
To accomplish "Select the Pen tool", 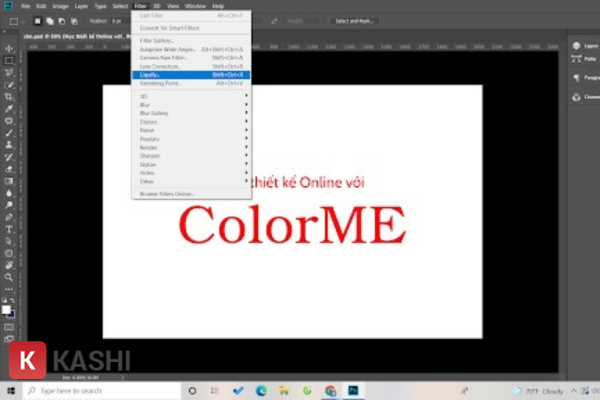I will pos(9,217).
